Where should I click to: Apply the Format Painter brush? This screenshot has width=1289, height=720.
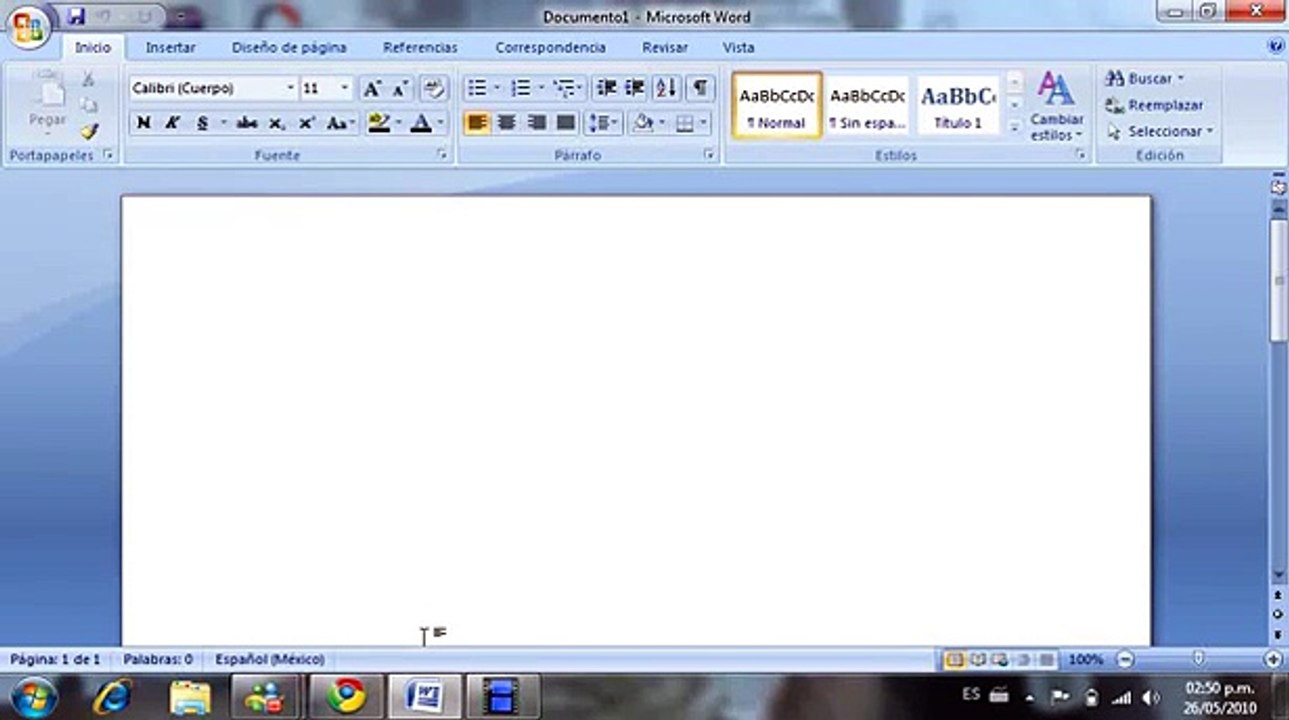pyautogui.click(x=90, y=131)
